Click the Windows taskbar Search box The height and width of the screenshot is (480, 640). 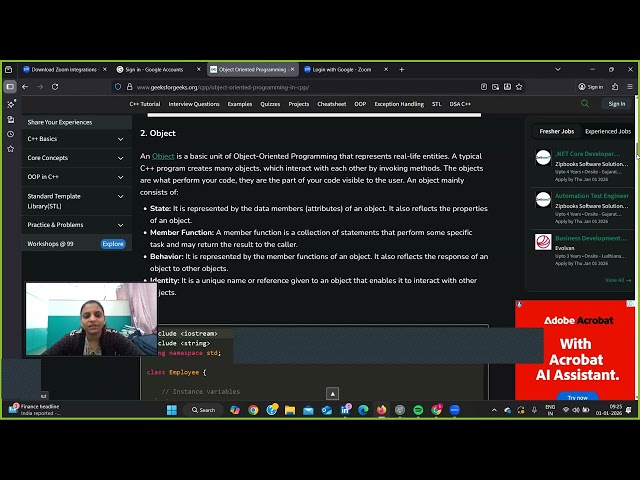tap(203, 410)
